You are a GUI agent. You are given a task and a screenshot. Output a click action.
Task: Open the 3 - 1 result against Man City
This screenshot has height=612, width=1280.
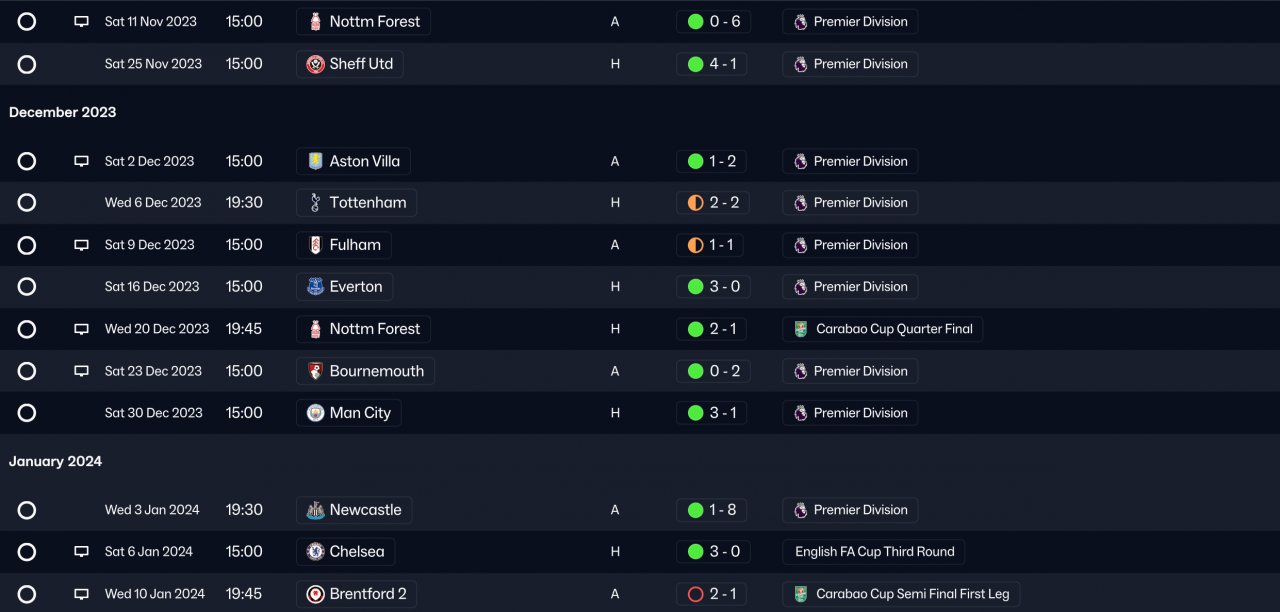712,413
